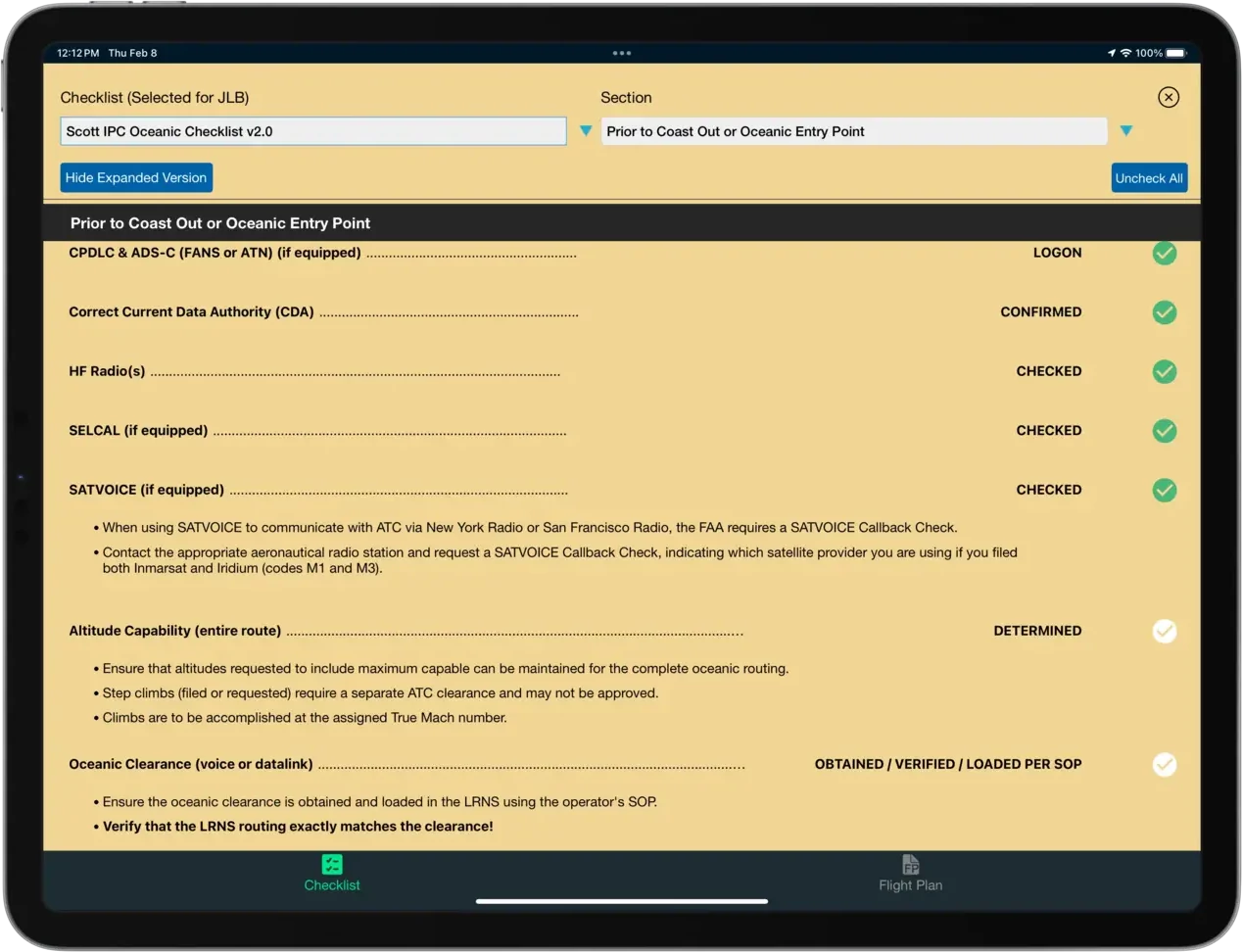1242x952 pixels.
Task: Check the Altitude Capability DETERMINED item
Action: pyautogui.click(x=1164, y=631)
